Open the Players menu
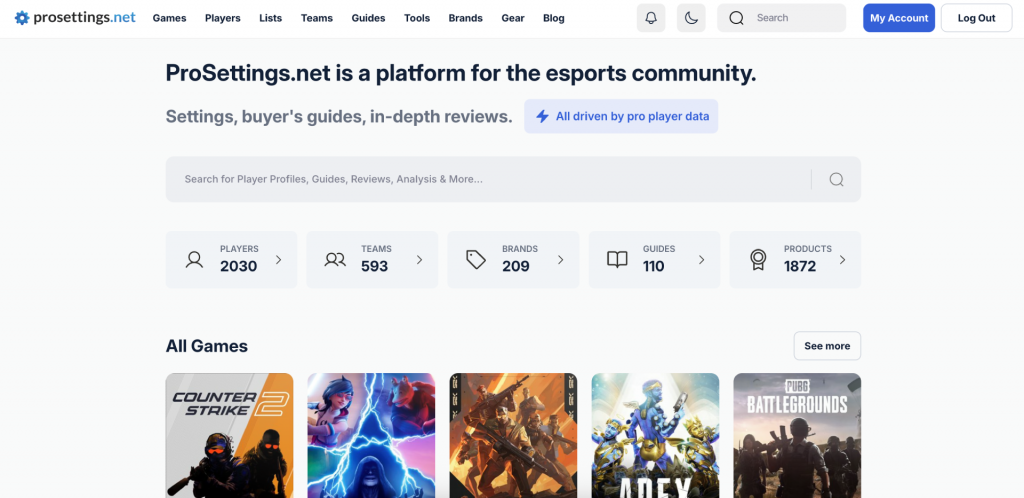Screen dimensions: 1024x498 223,18
